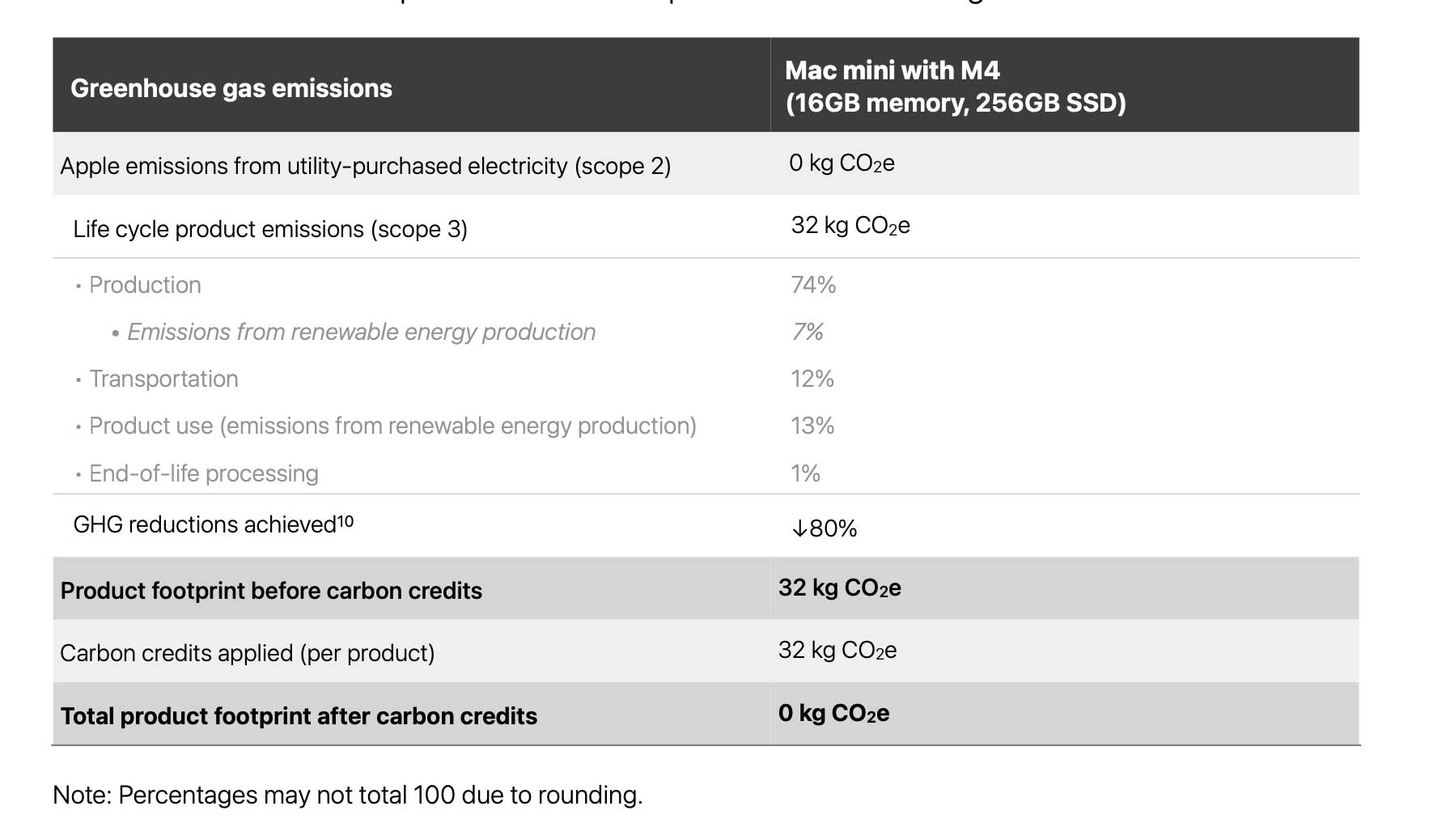Click the 12% Transportation value
The height and width of the screenshot is (840, 1429).
tap(812, 379)
